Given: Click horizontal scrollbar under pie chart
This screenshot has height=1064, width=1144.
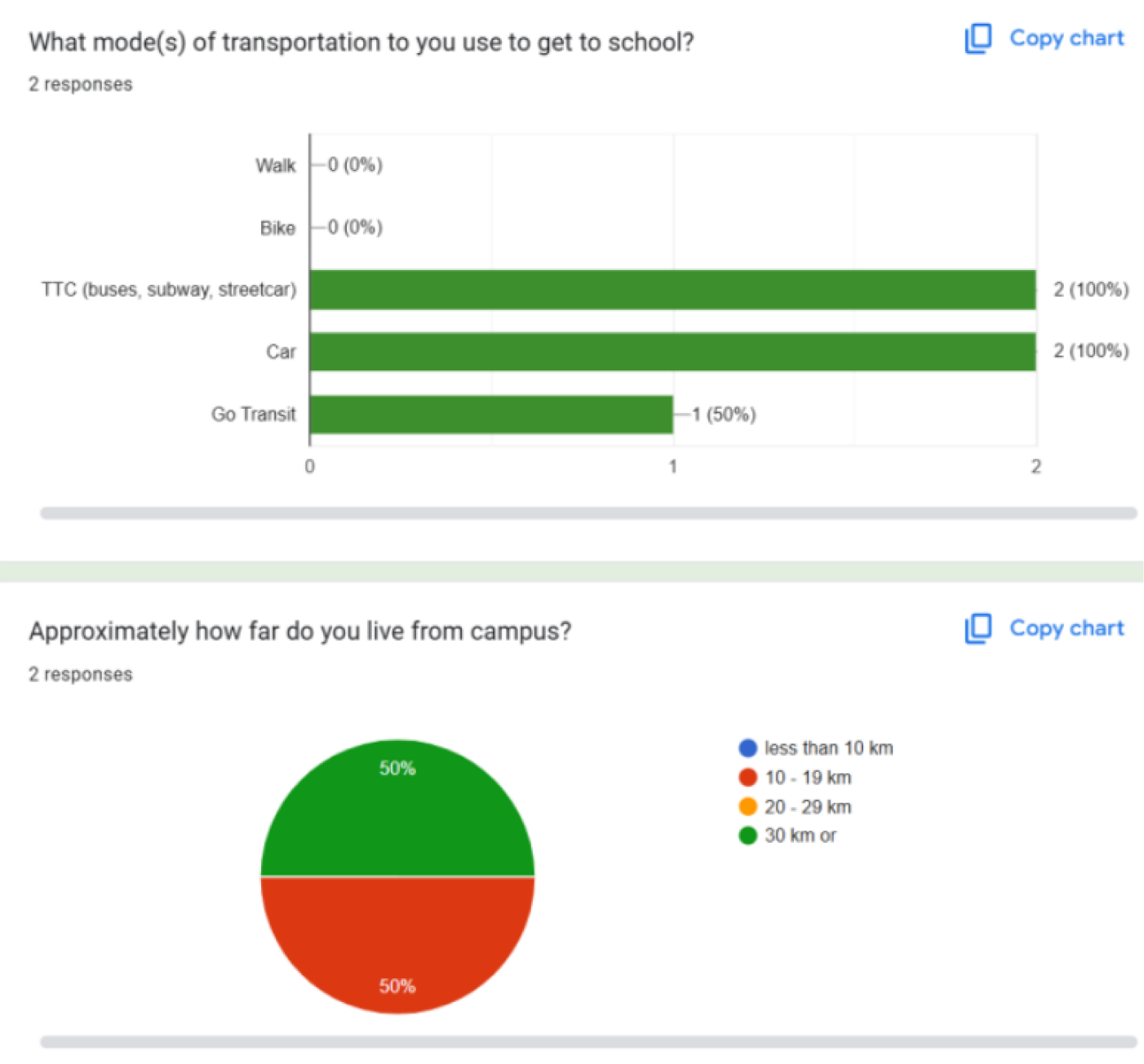Looking at the screenshot, I should click(588, 1042).
